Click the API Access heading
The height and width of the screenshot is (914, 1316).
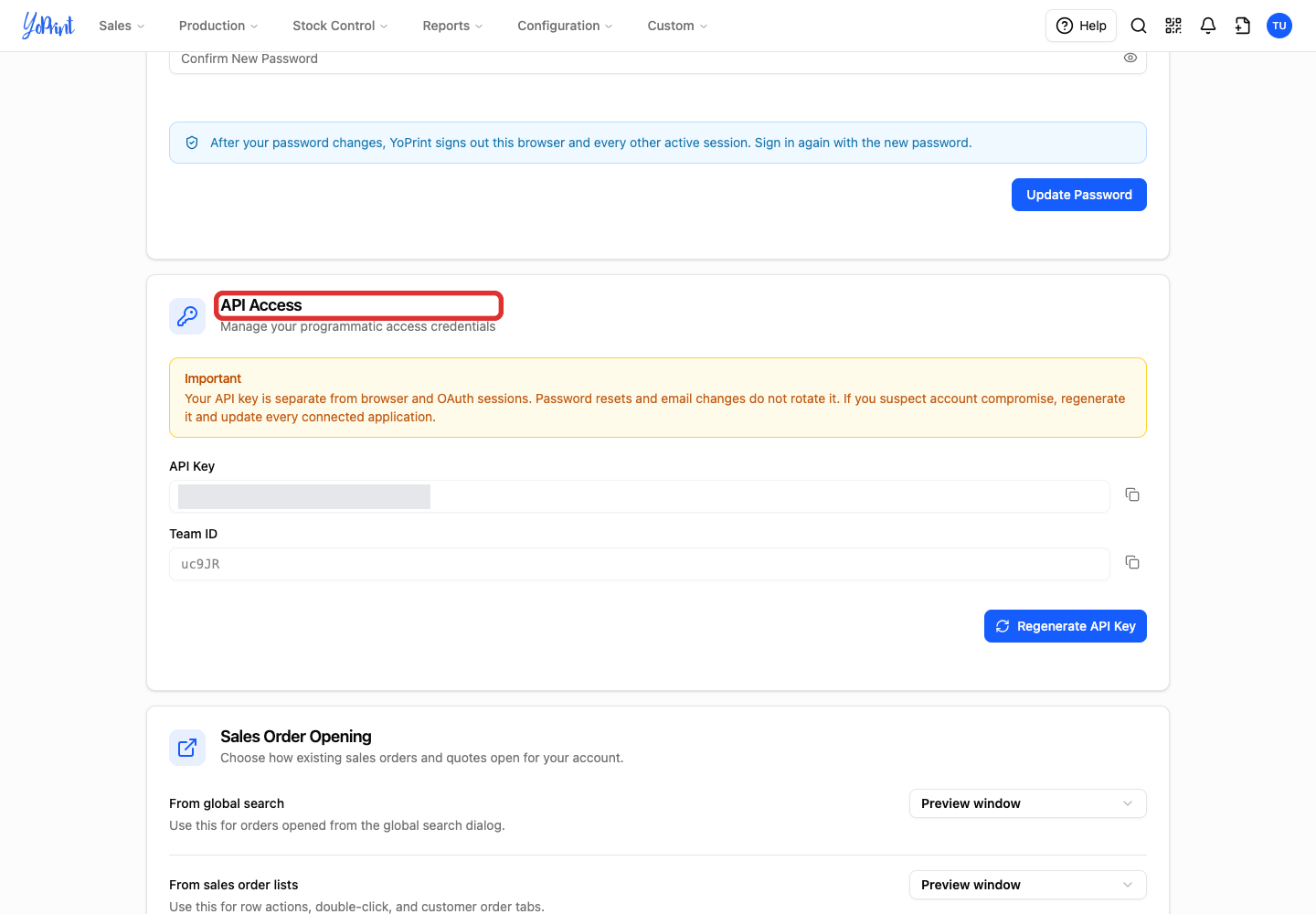click(261, 305)
